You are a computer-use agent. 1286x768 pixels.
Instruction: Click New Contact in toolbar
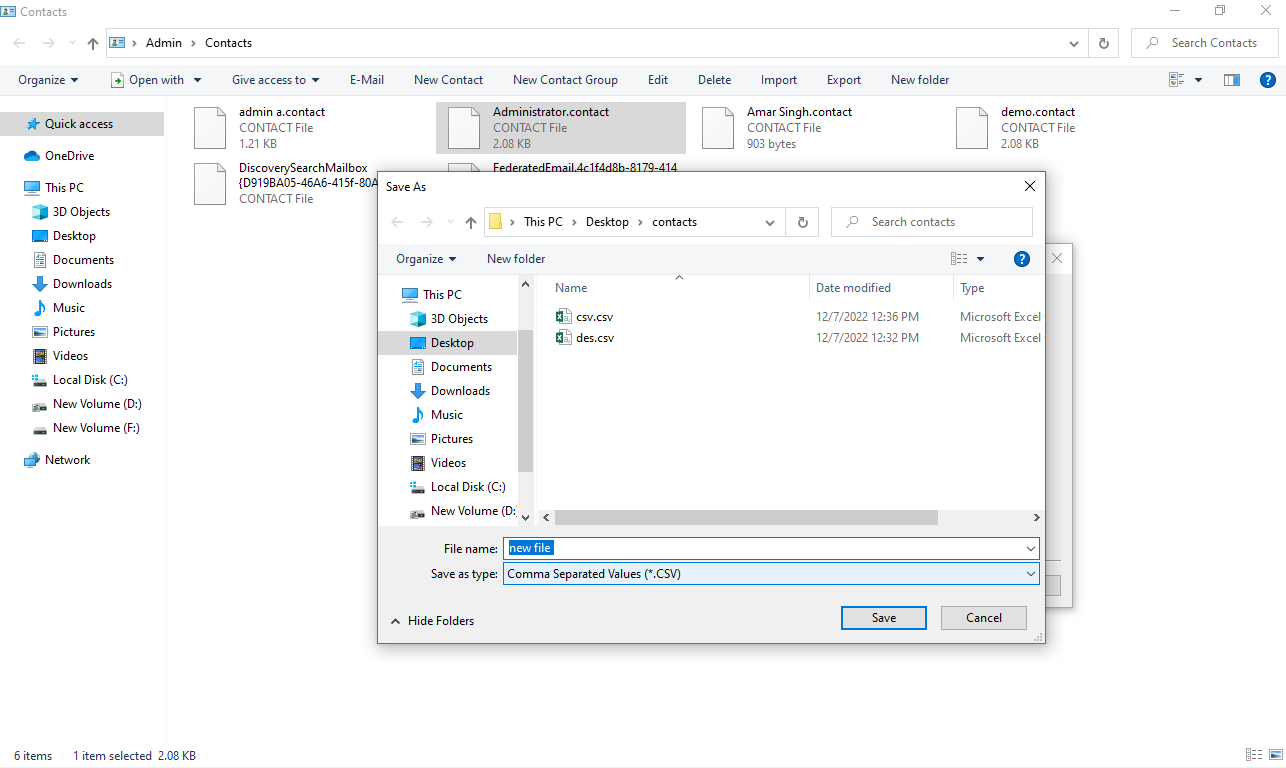point(448,80)
